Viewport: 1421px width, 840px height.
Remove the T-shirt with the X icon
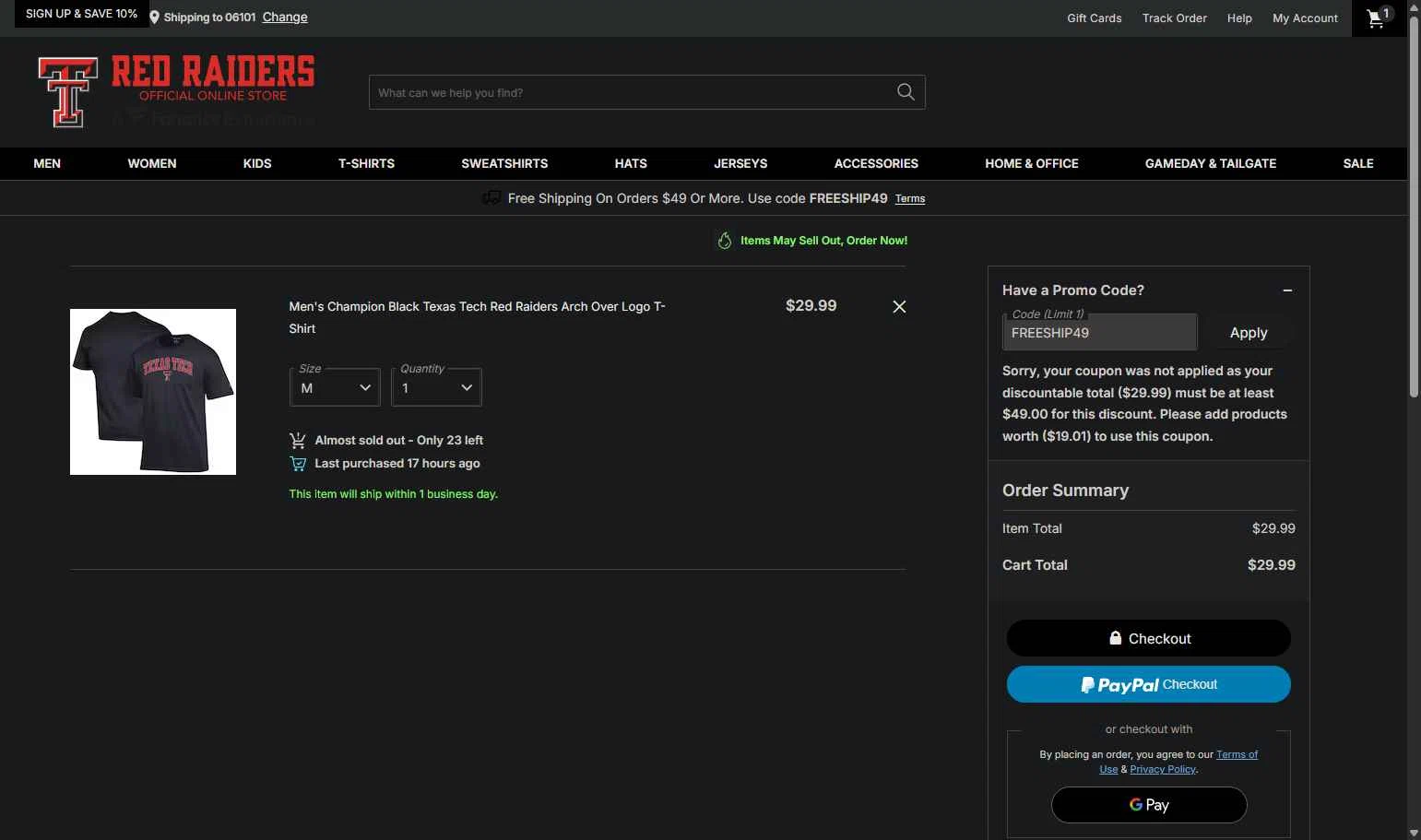899,306
